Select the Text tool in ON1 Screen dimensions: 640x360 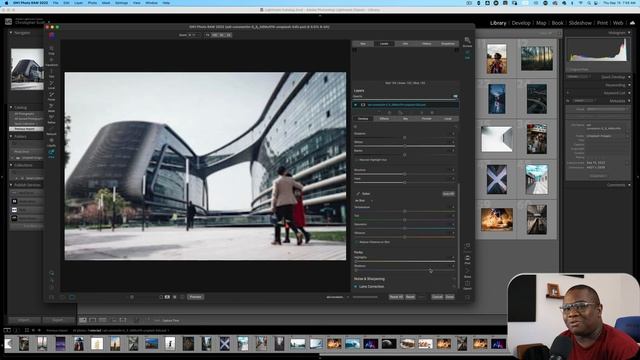coord(51,73)
